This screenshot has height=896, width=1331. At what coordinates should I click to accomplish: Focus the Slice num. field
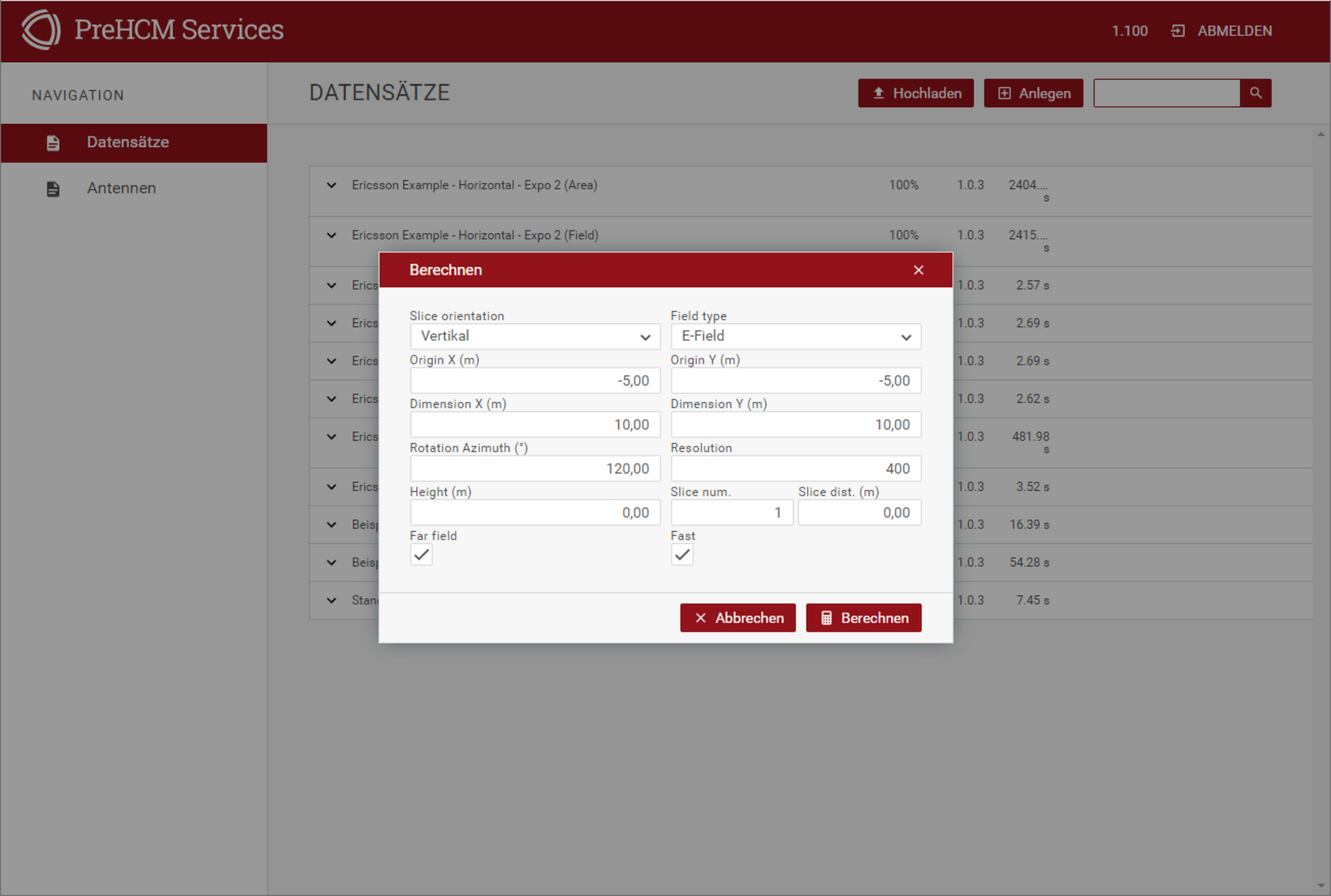pyautogui.click(x=732, y=513)
